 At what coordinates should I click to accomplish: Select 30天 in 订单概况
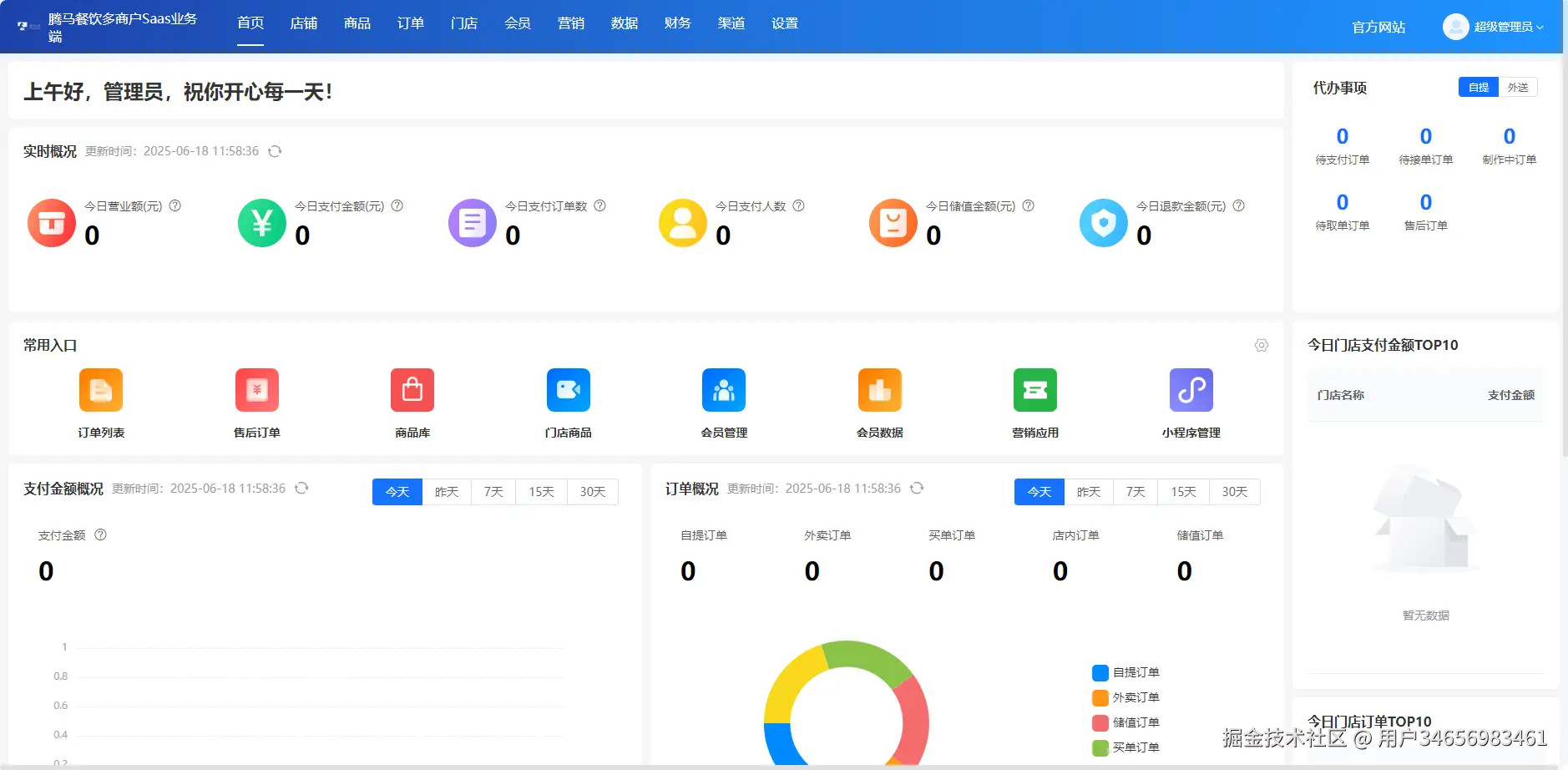click(1235, 492)
